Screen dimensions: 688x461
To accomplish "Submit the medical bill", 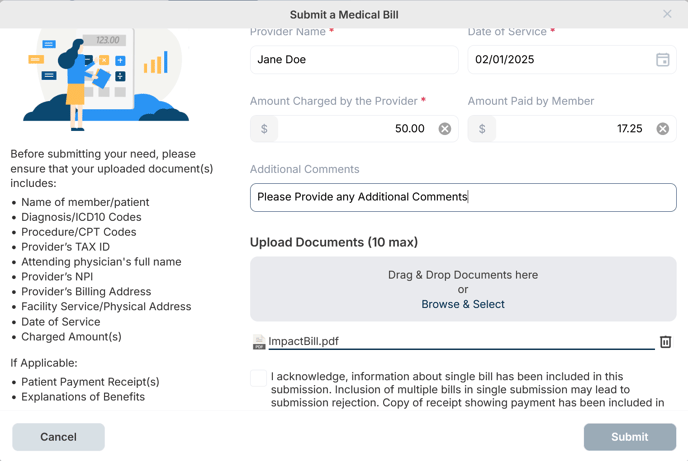I will [630, 437].
